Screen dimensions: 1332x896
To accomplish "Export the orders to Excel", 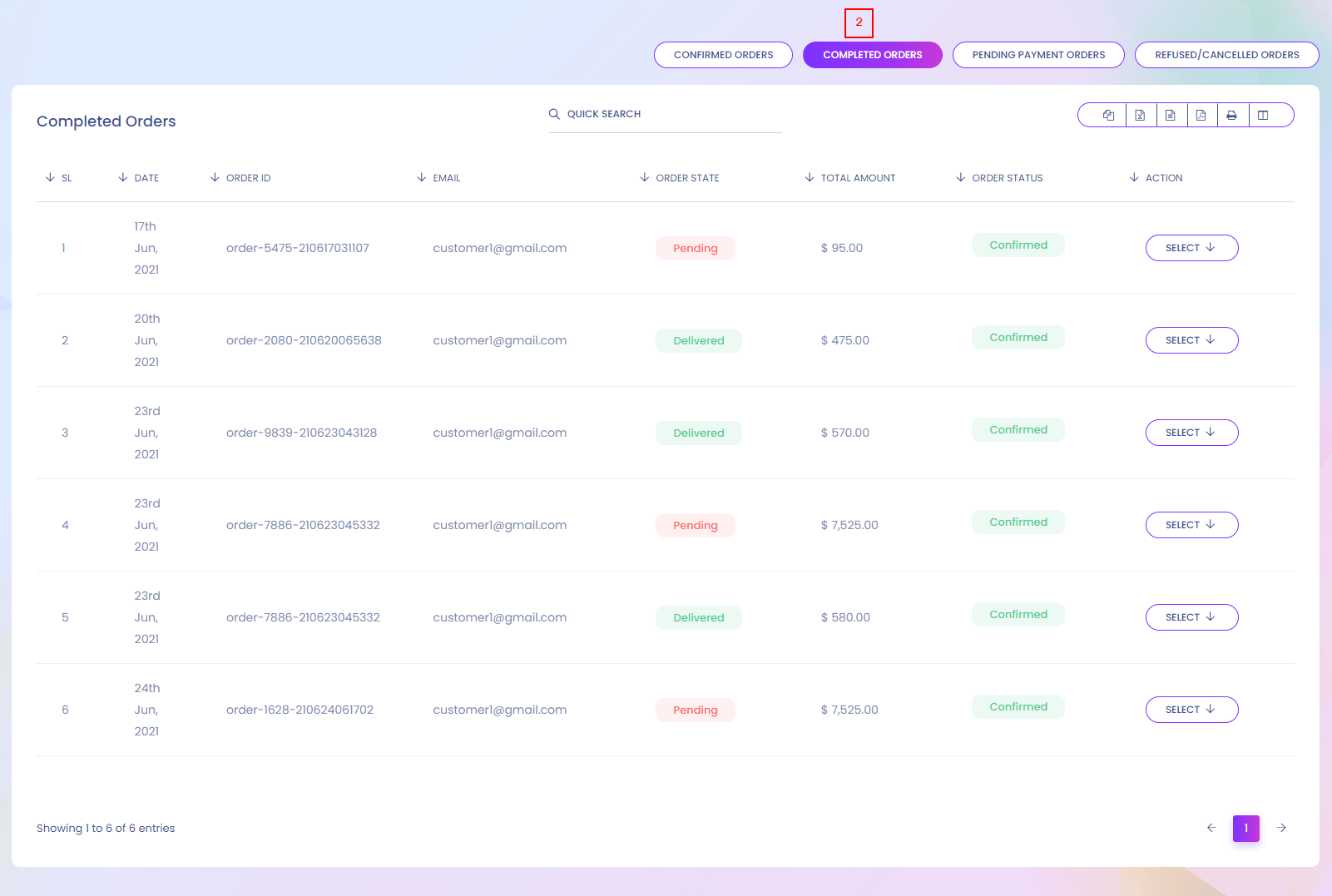I will tap(1140, 116).
